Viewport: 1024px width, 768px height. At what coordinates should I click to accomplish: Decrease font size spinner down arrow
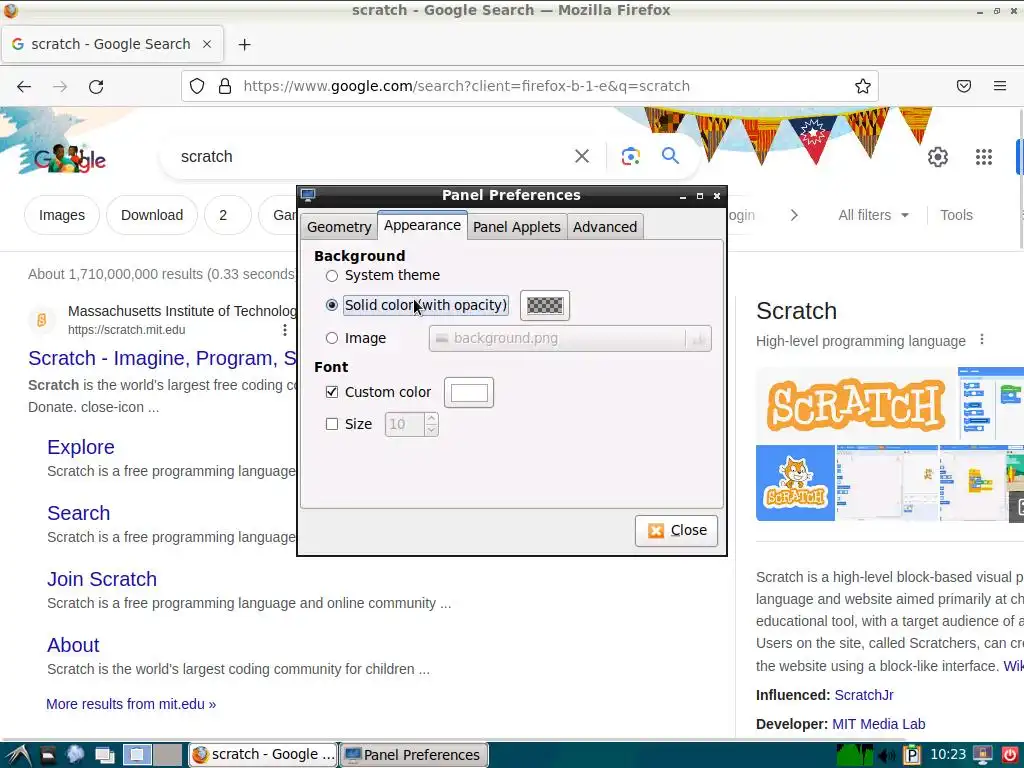point(431,430)
